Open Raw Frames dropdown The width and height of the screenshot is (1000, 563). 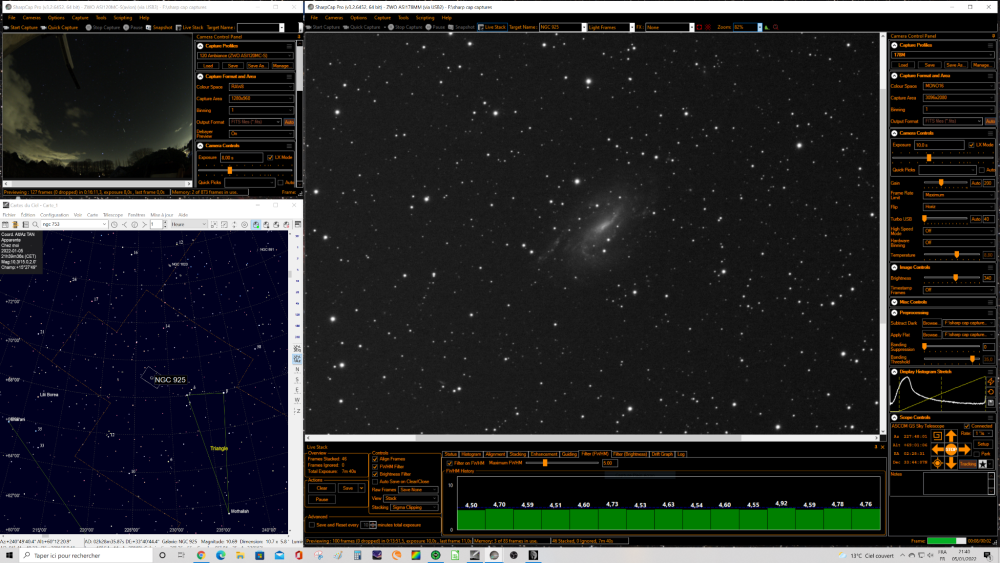pos(418,490)
